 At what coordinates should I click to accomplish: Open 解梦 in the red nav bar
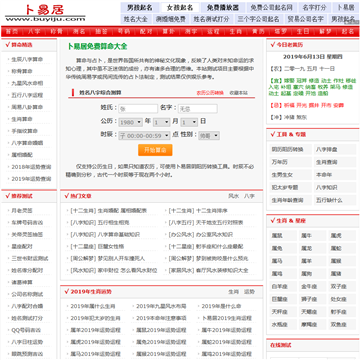coord(325,32)
